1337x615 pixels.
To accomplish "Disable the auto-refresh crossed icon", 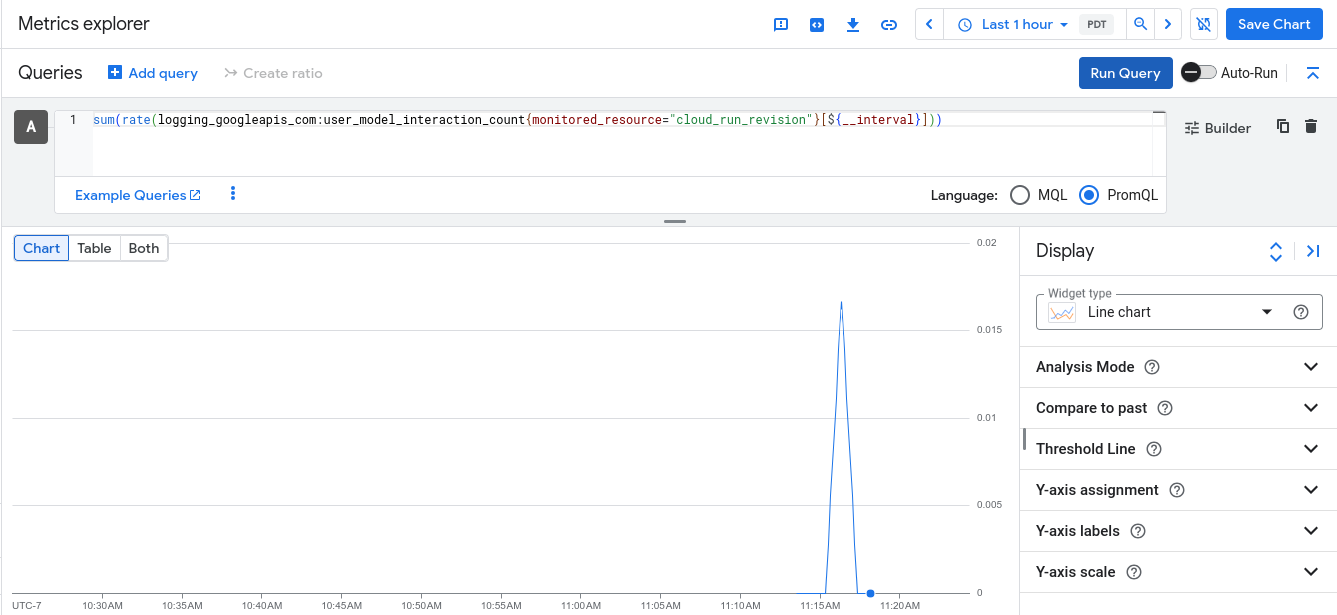I will [1203, 23].
